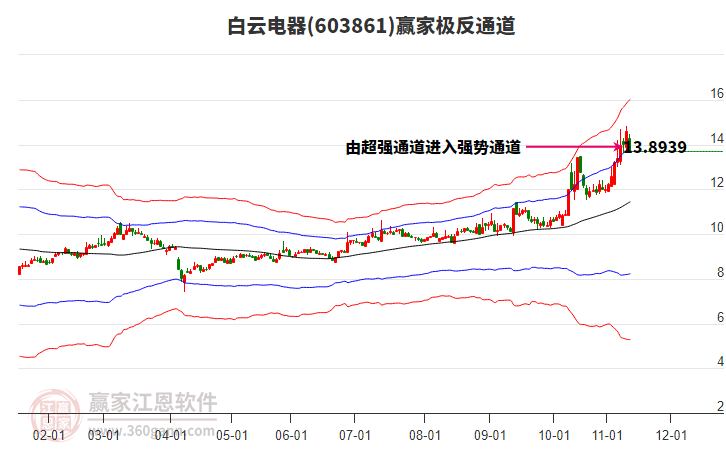This screenshot has height=450, width=726.
Task: Click the 14 price axis label
Action: [x=717, y=138]
